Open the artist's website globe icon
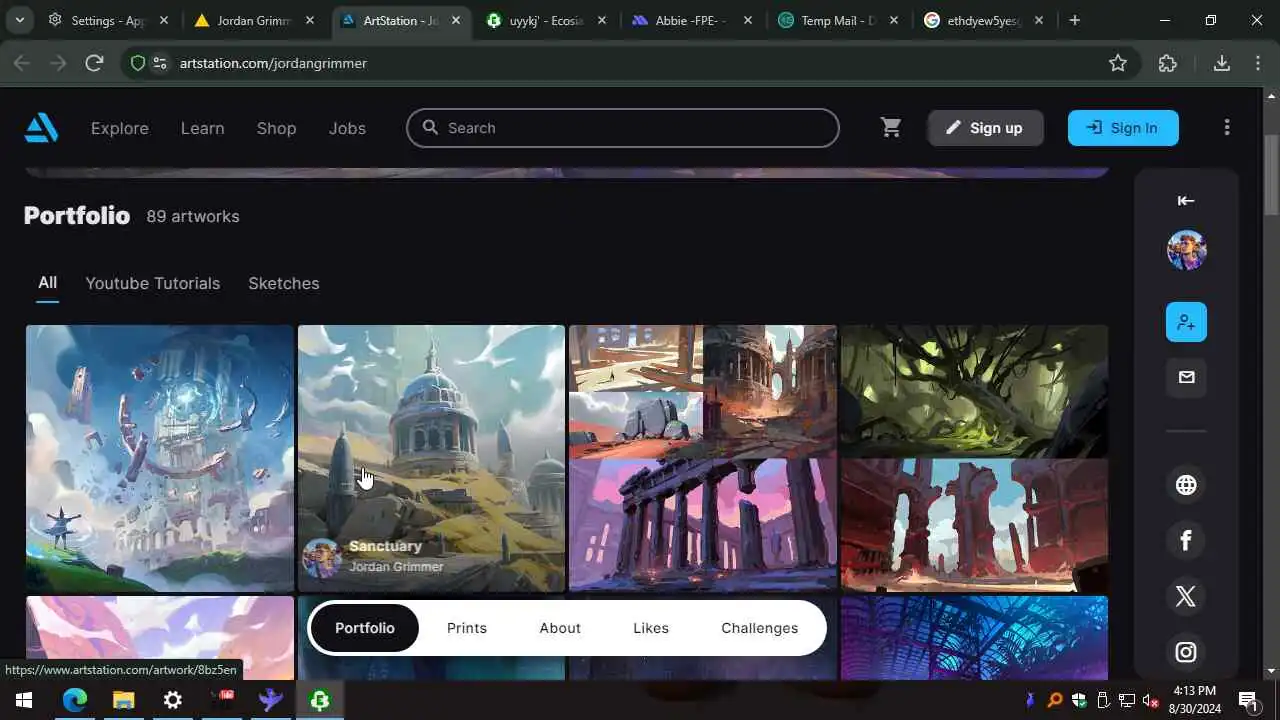The image size is (1280, 720). 1186,485
